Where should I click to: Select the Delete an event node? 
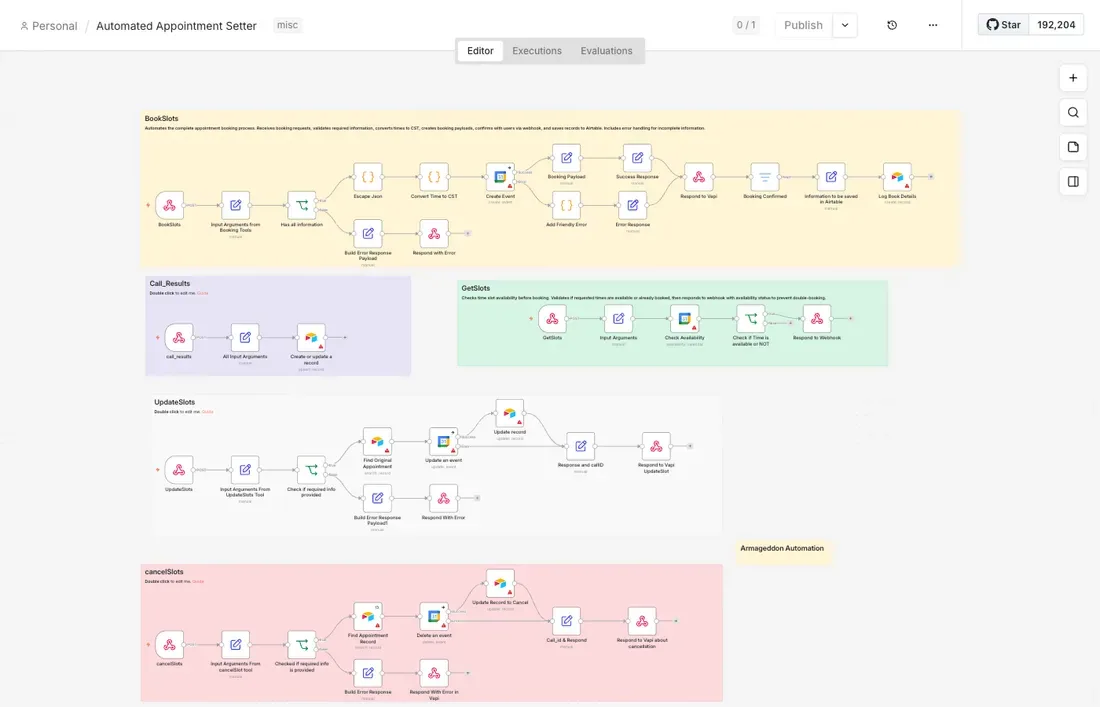click(434, 617)
